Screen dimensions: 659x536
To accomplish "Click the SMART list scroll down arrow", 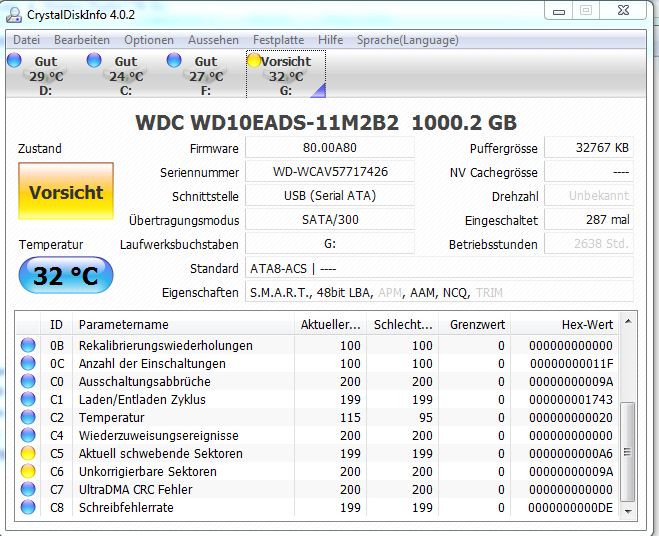I will click(x=628, y=512).
